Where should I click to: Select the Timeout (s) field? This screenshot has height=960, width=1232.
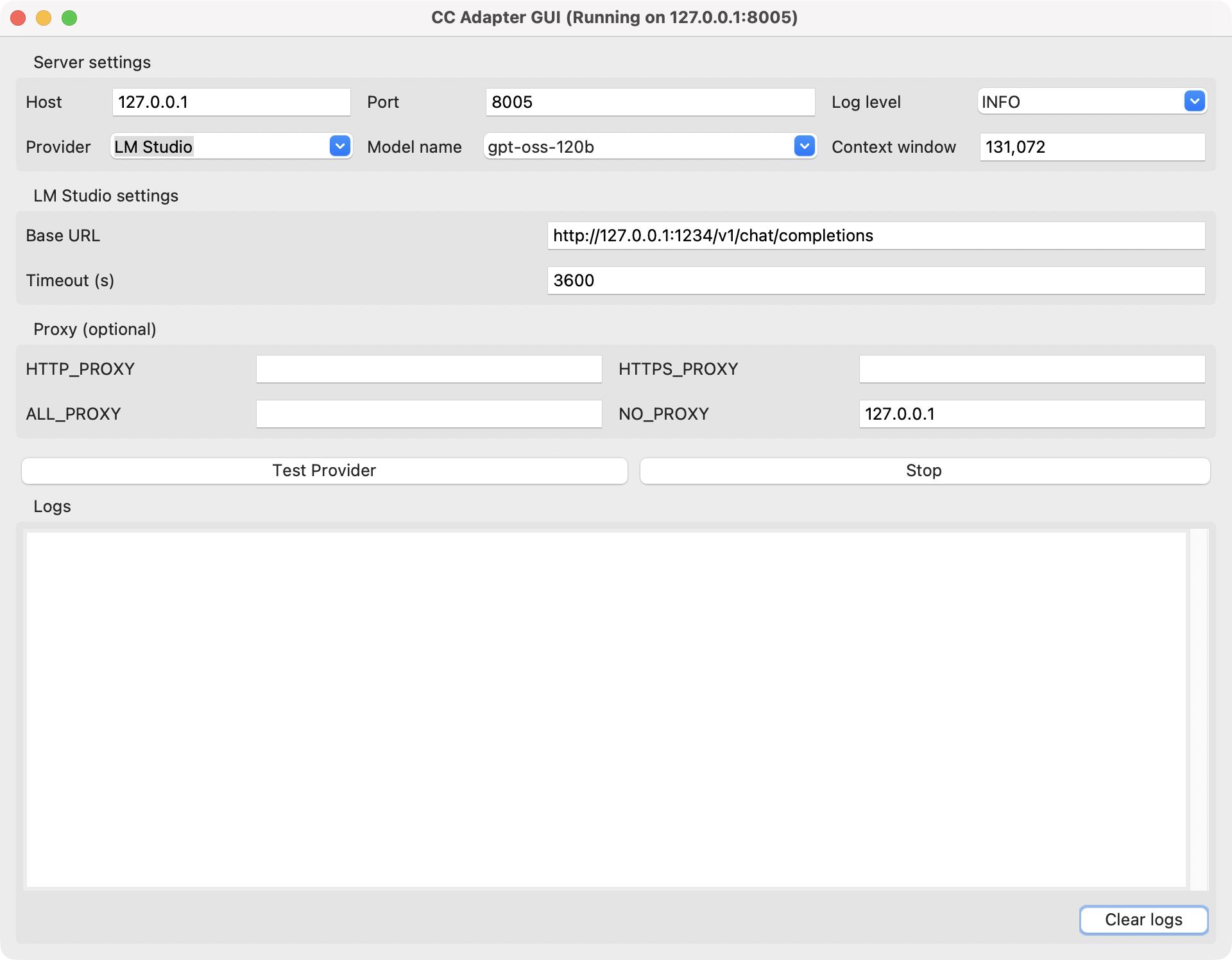pos(875,280)
